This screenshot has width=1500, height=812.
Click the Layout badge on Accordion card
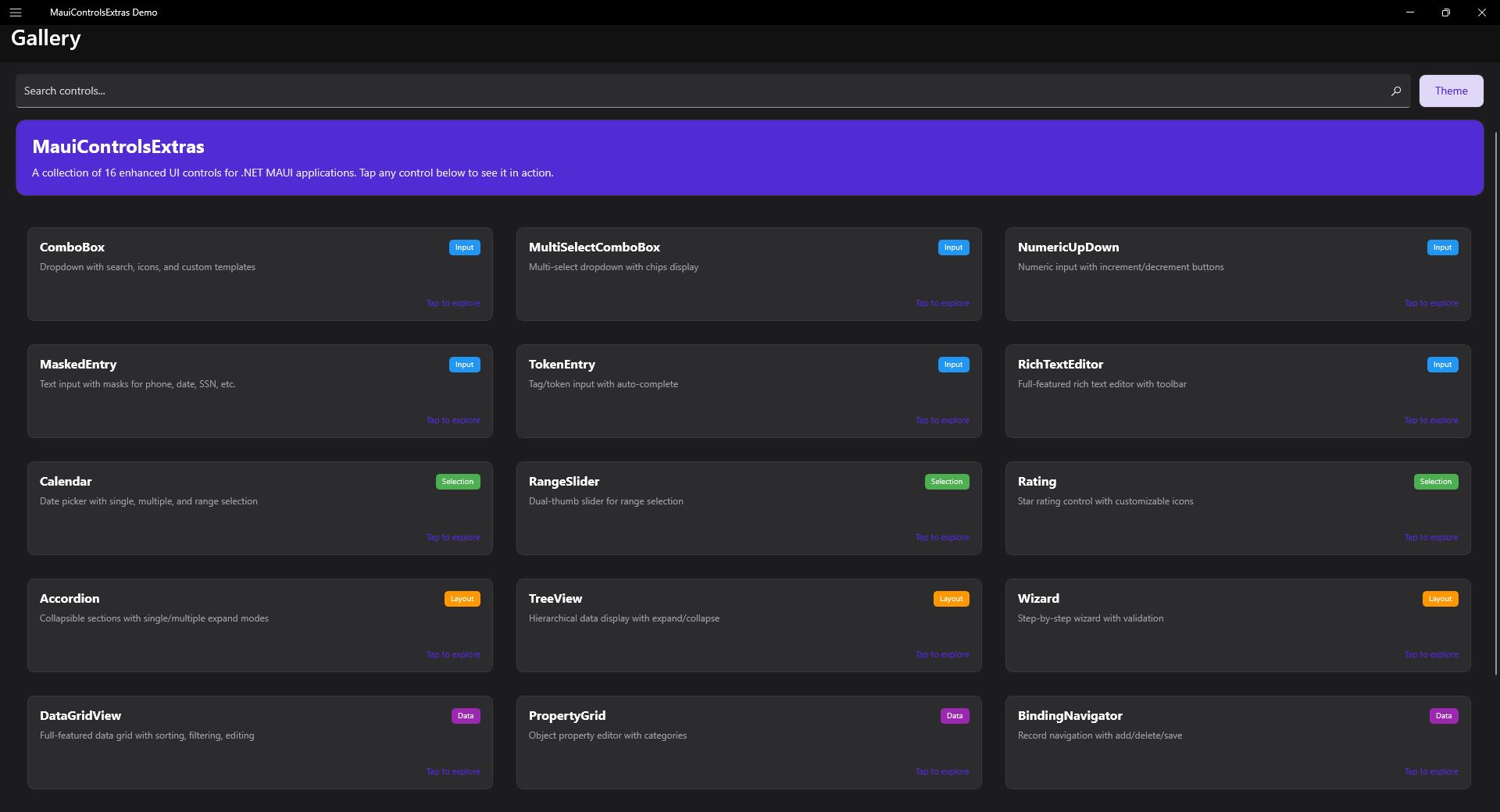pos(462,599)
